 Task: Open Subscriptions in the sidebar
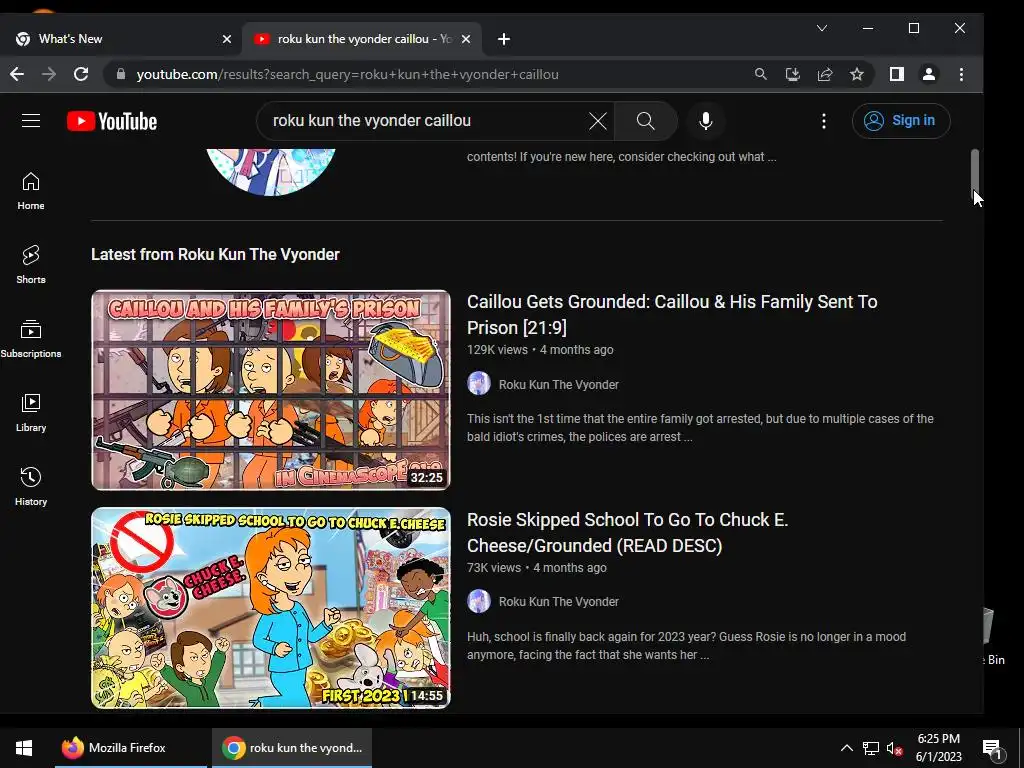point(31,339)
